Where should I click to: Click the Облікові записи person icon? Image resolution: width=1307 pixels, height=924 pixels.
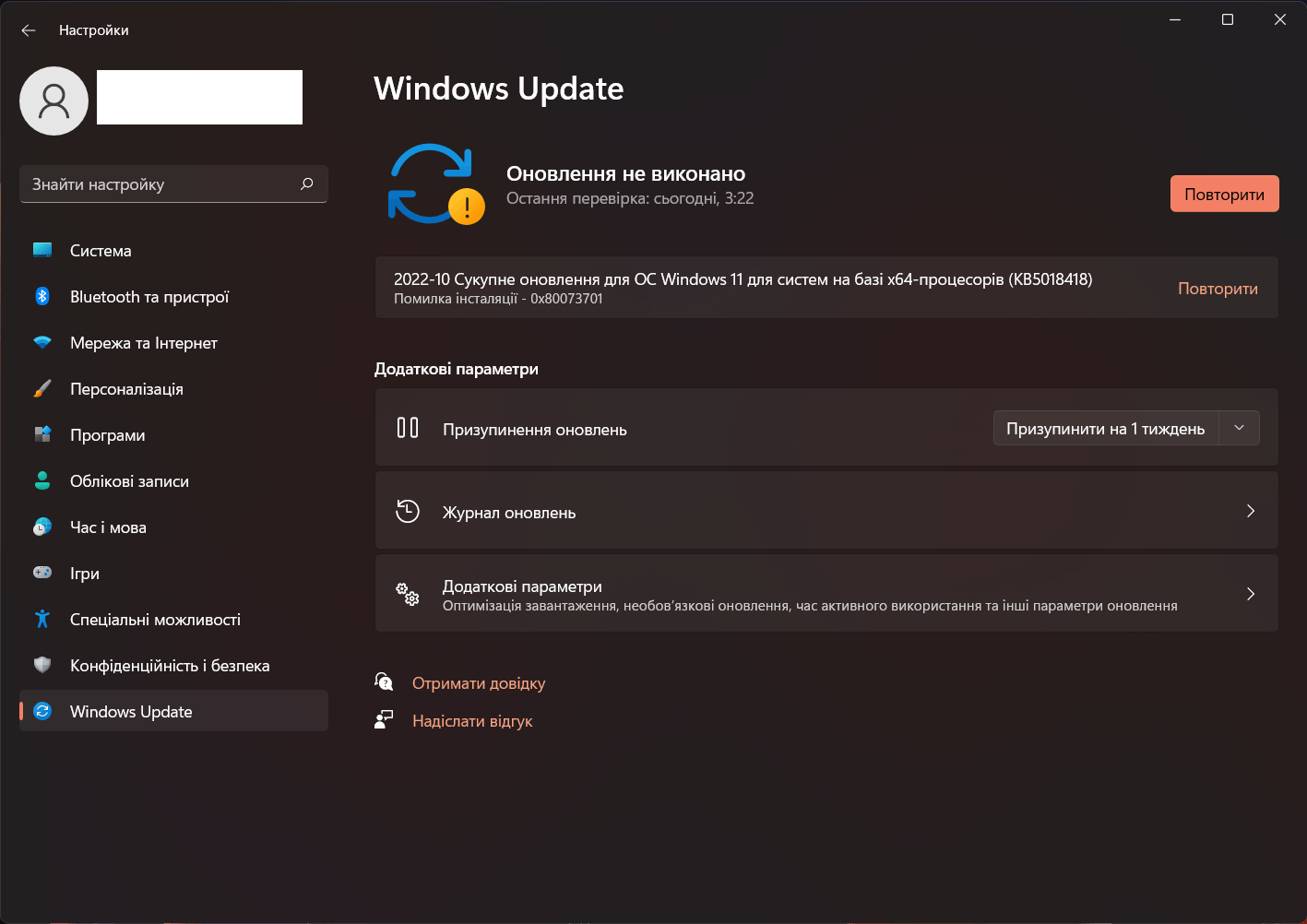pos(42,480)
